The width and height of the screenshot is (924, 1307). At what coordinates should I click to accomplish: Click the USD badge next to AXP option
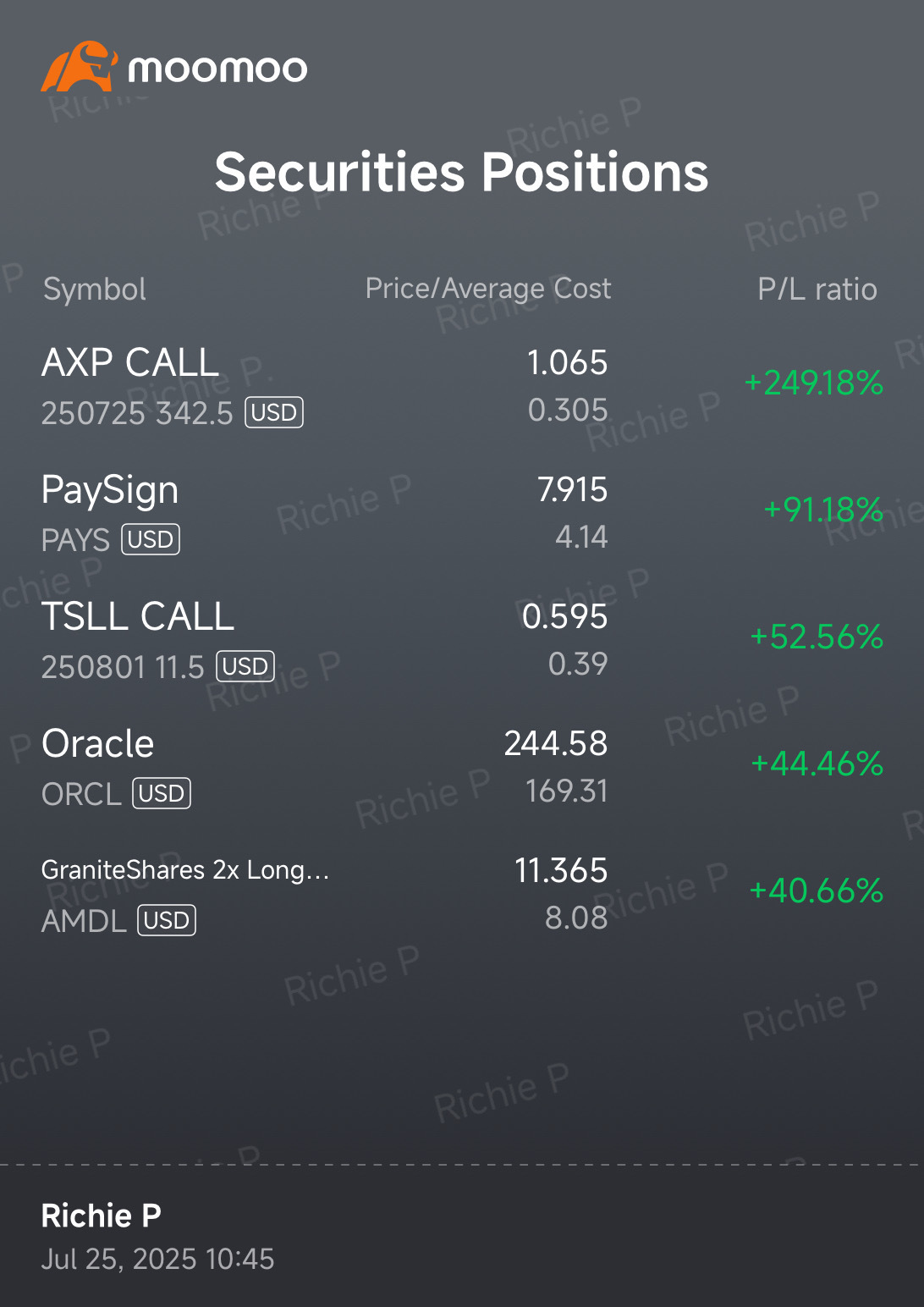pyautogui.click(x=274, y=412)
